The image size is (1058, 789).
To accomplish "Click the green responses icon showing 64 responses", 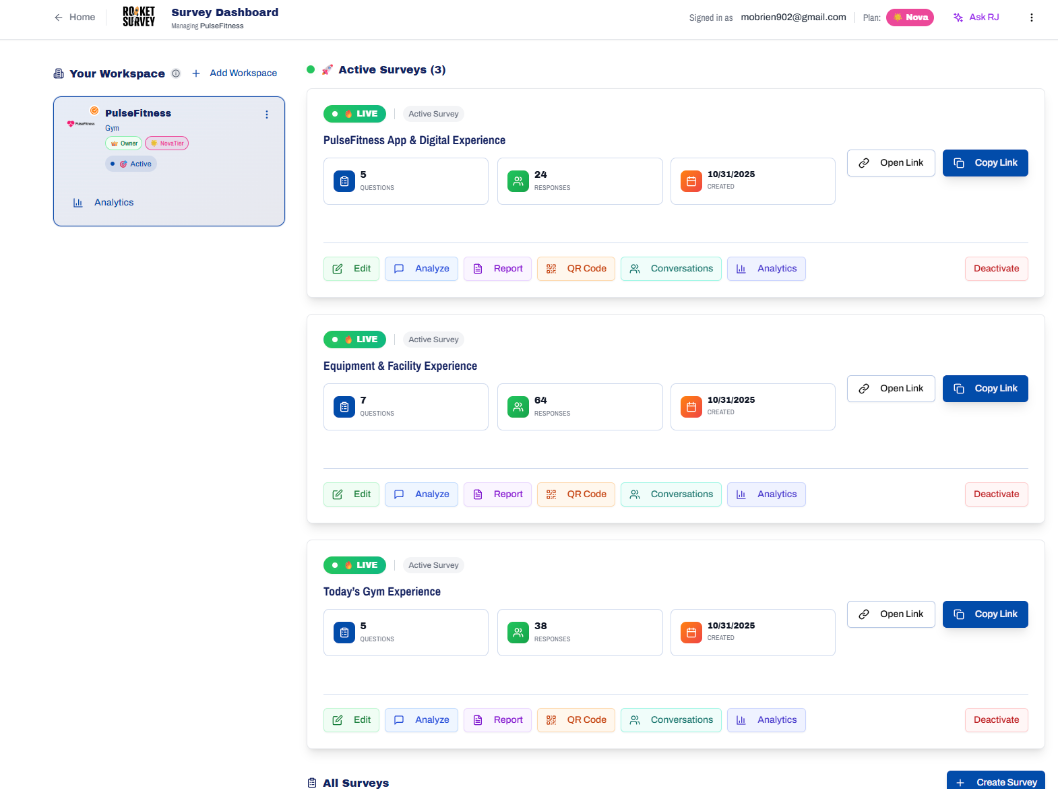I will pyautogui.click(x=518, y=406).
